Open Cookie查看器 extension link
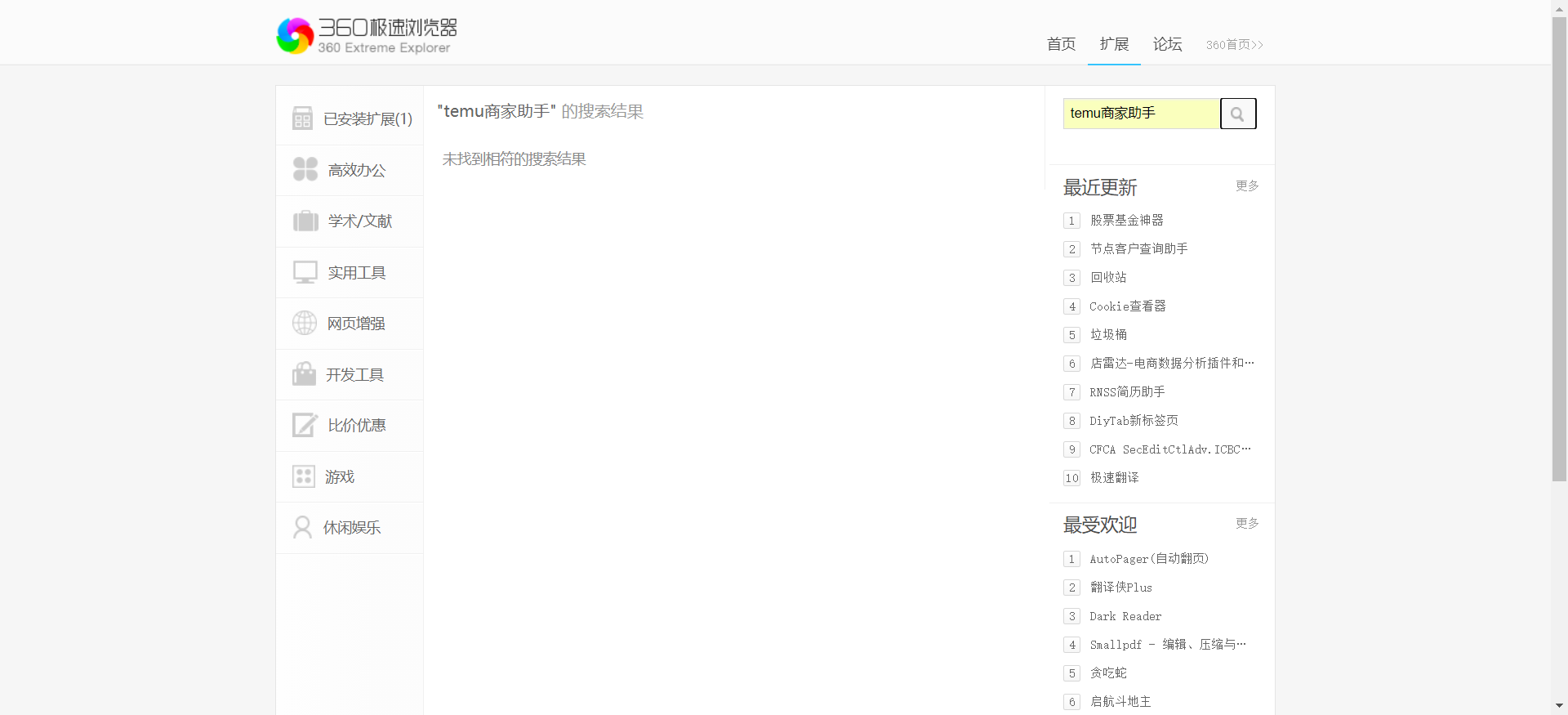This screenshot has width=1568, height=715. click(1128, 306)
